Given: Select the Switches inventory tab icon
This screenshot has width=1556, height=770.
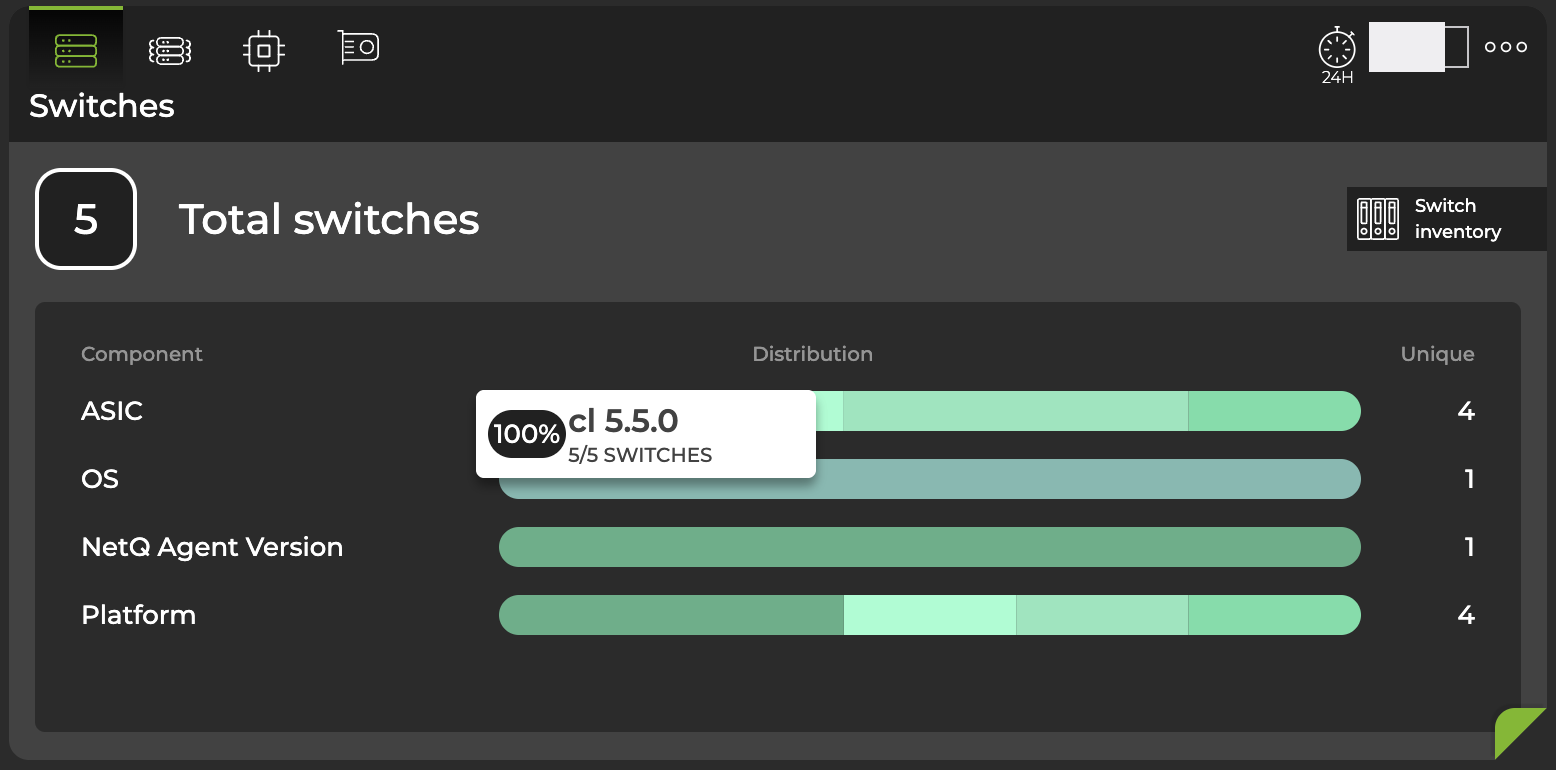Looking at the screenshot, I should click(76, 49).
